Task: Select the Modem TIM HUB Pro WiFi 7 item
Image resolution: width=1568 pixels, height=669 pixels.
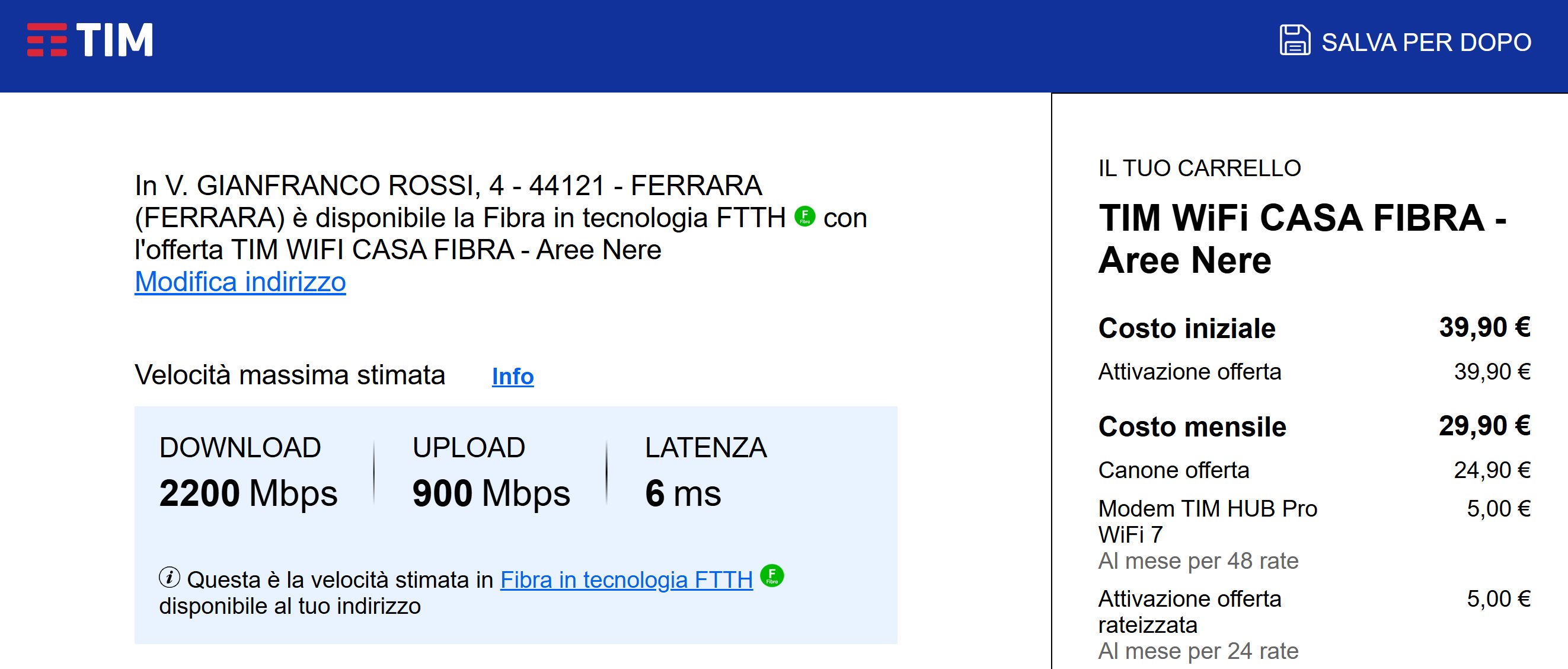Action: pyautogui.click(x=1207, y=521)
